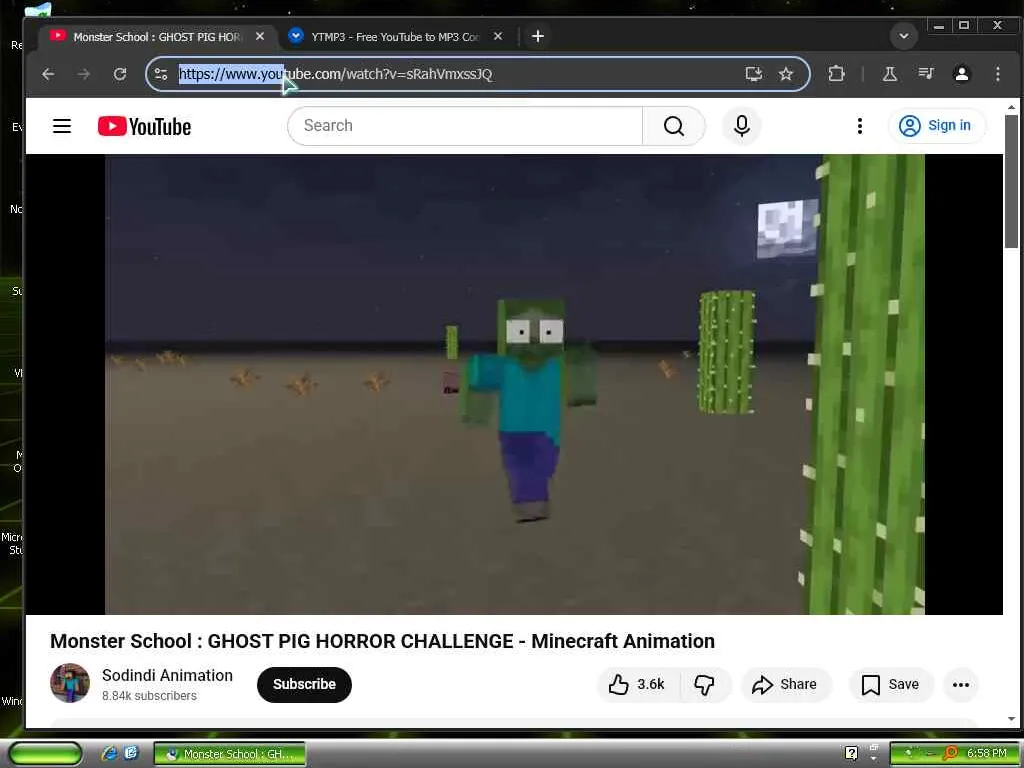
Task: Like the video with thumbs up
Action: 637,684
